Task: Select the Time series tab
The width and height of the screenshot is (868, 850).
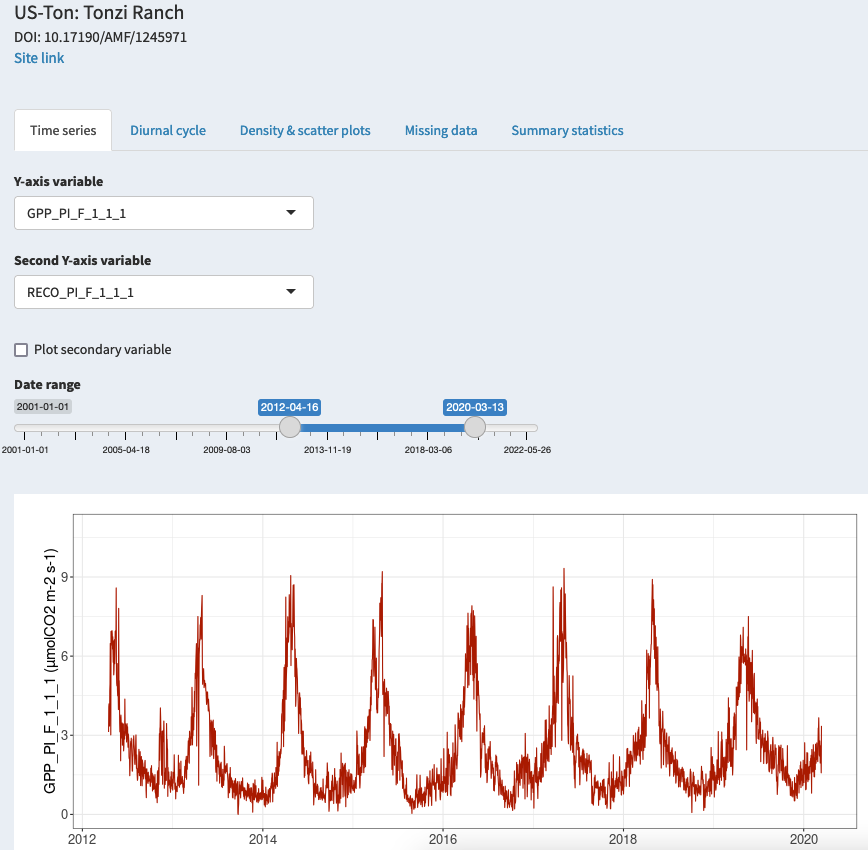Action: pyautogui.click(x=63, y=130)
